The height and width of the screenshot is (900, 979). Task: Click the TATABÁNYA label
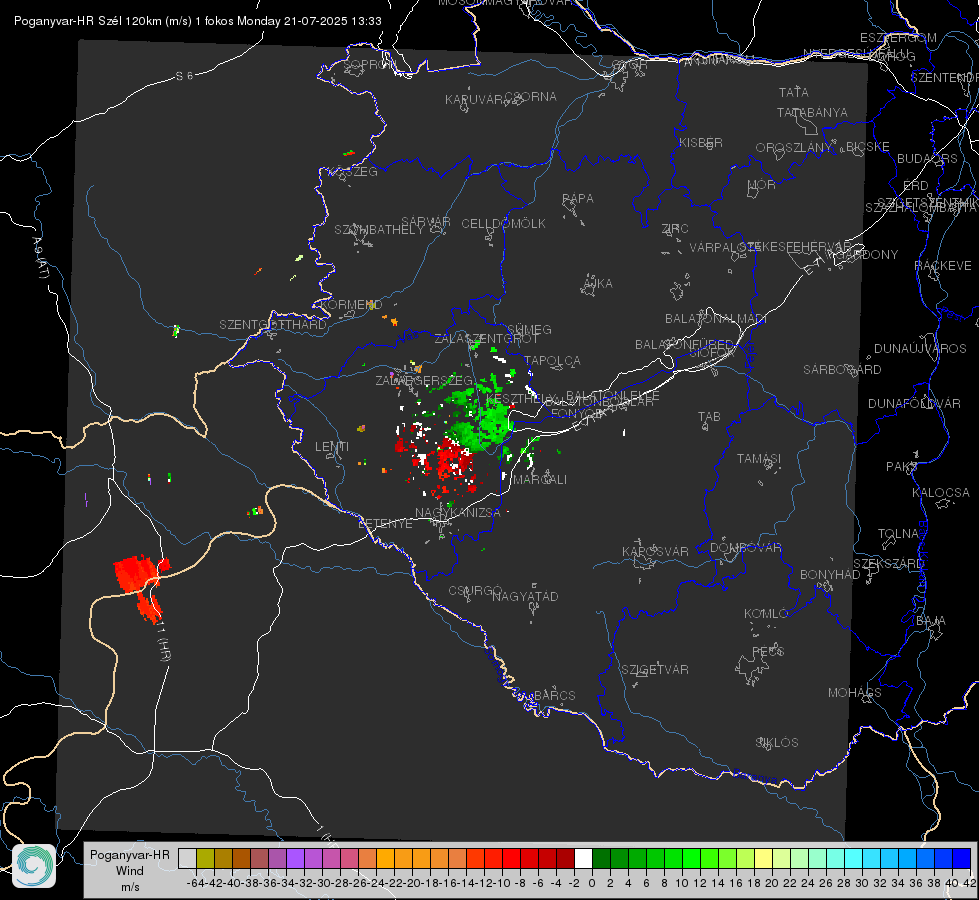[812, 113]
